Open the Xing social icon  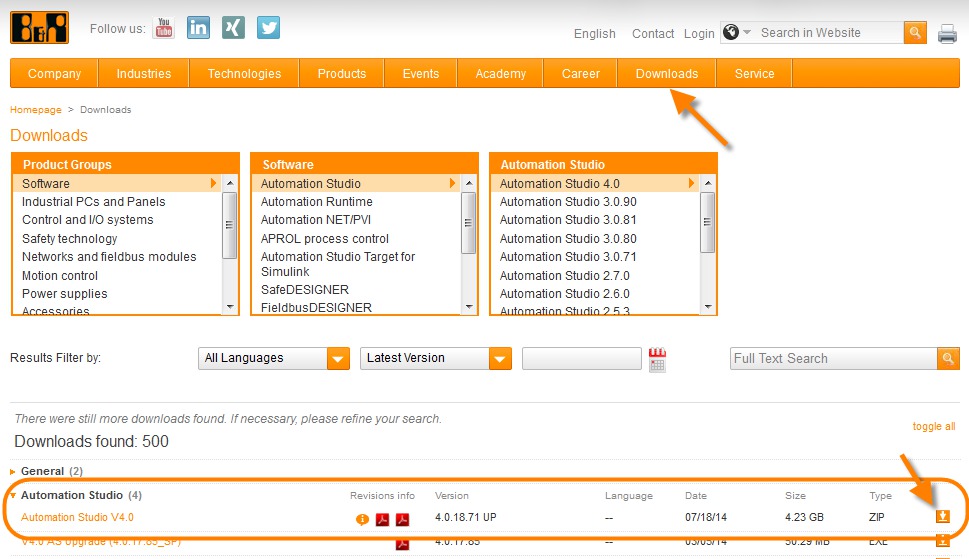click(233, 28)
